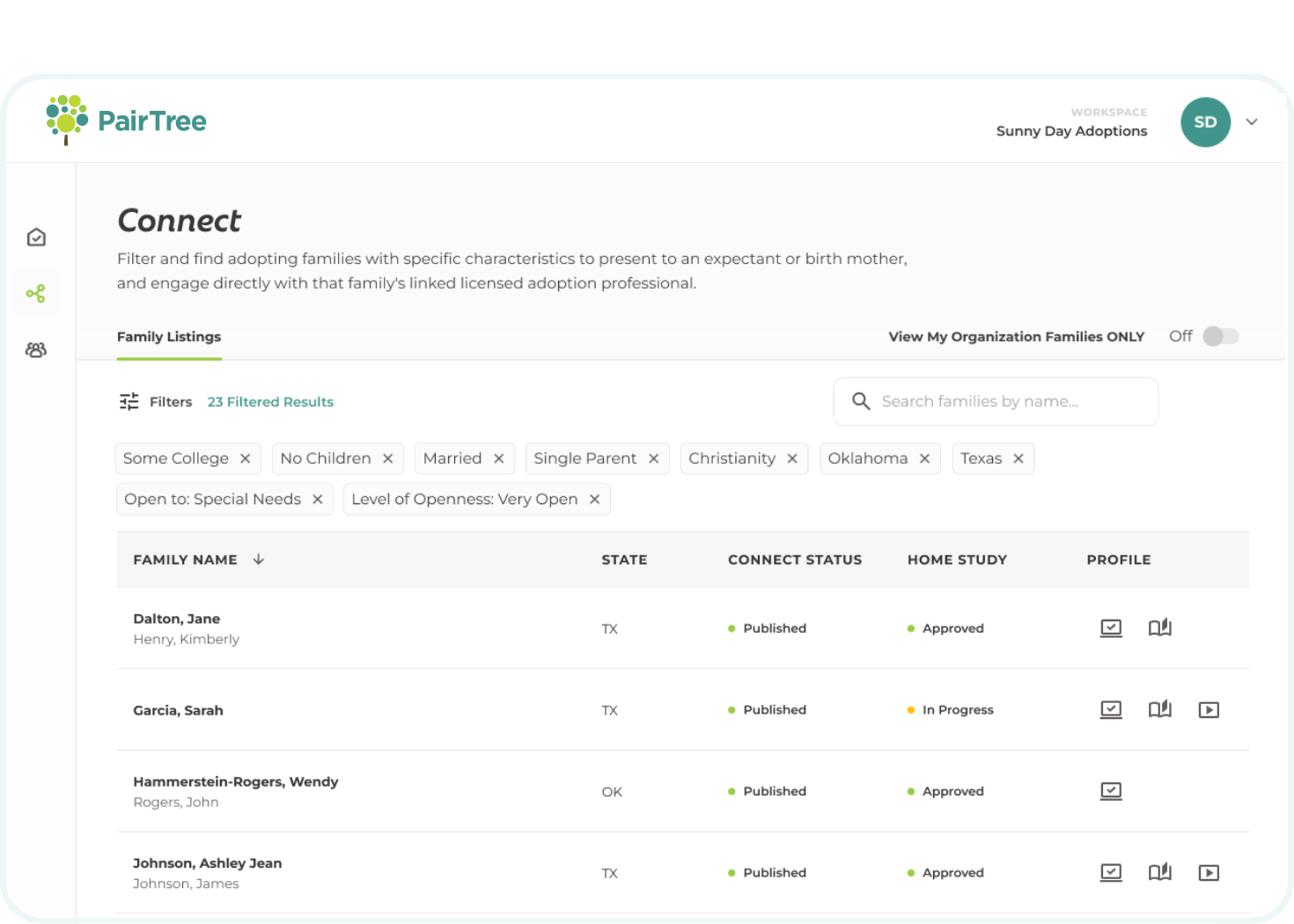Toggle View My Organization Families ONLY switch
Viewport: 1294px width, 924px height.
[1220, 336]
